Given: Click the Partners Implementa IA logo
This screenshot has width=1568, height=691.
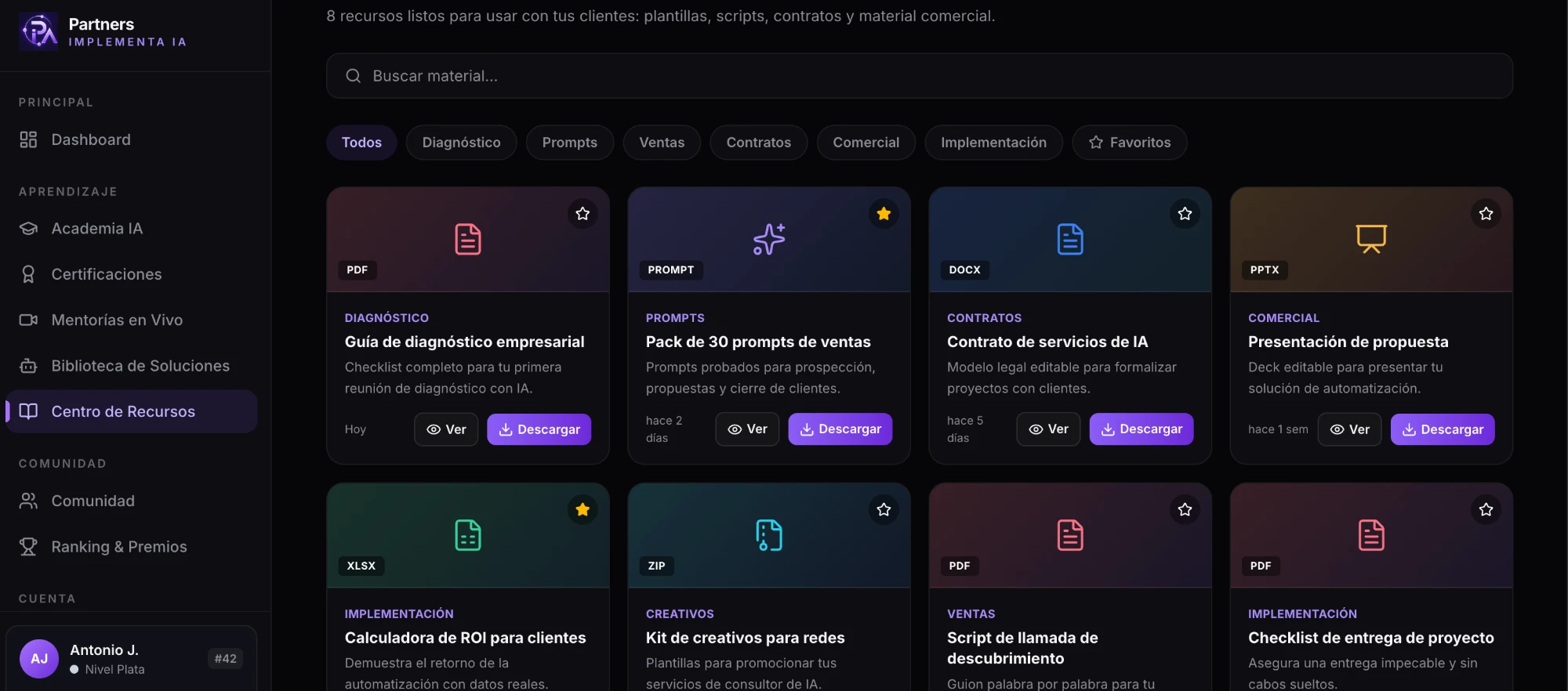Looking at the screenshot, I should click(x=103, y=32).
